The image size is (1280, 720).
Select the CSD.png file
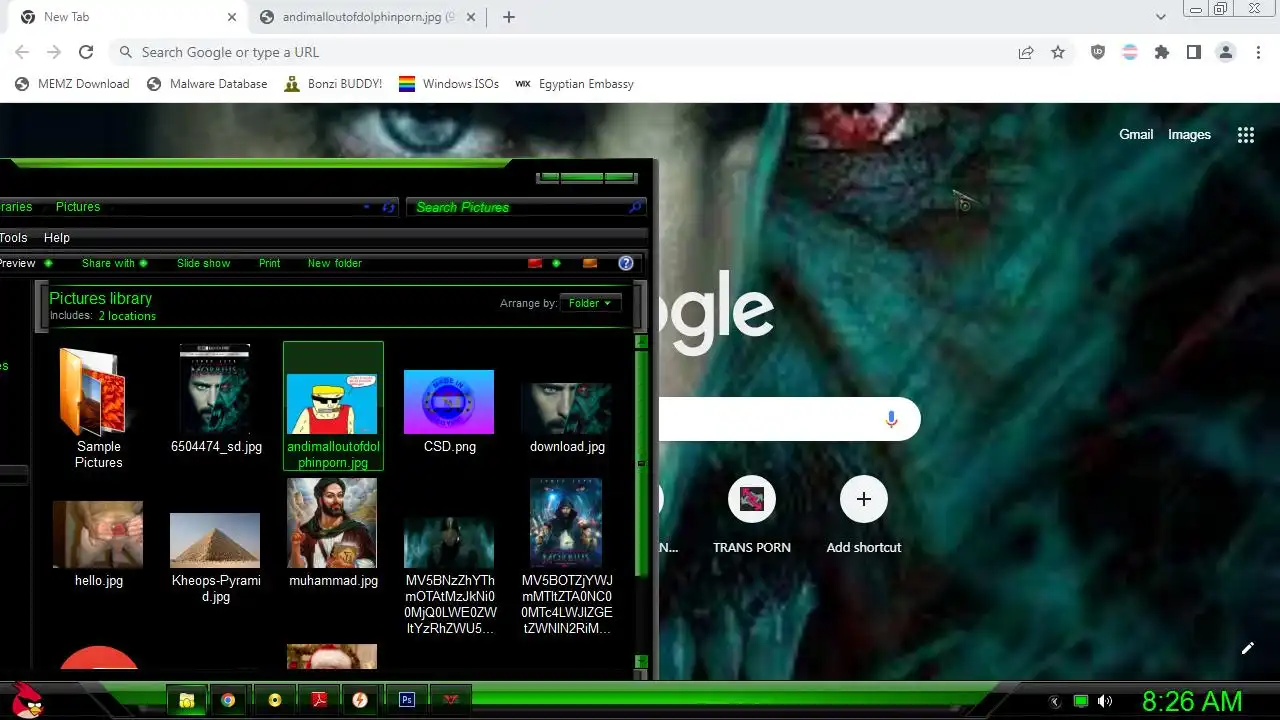449,411
